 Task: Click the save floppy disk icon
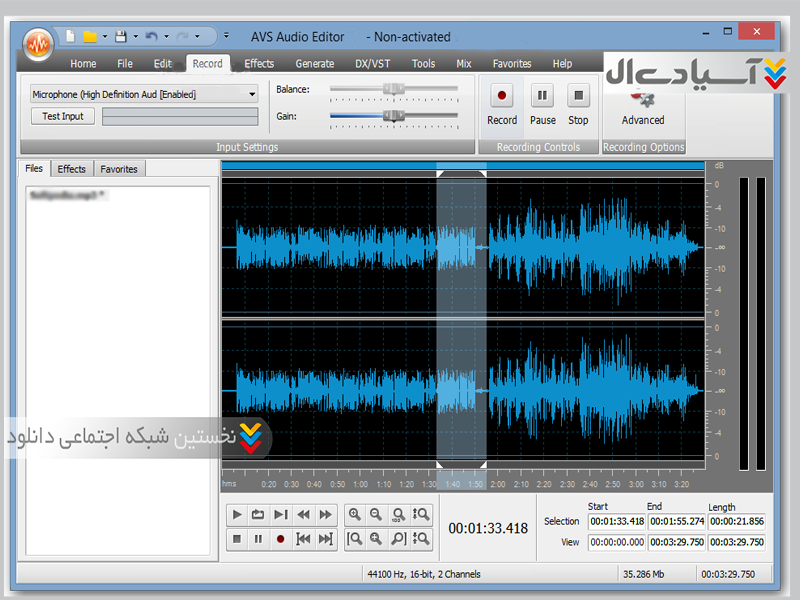[120, 37]
